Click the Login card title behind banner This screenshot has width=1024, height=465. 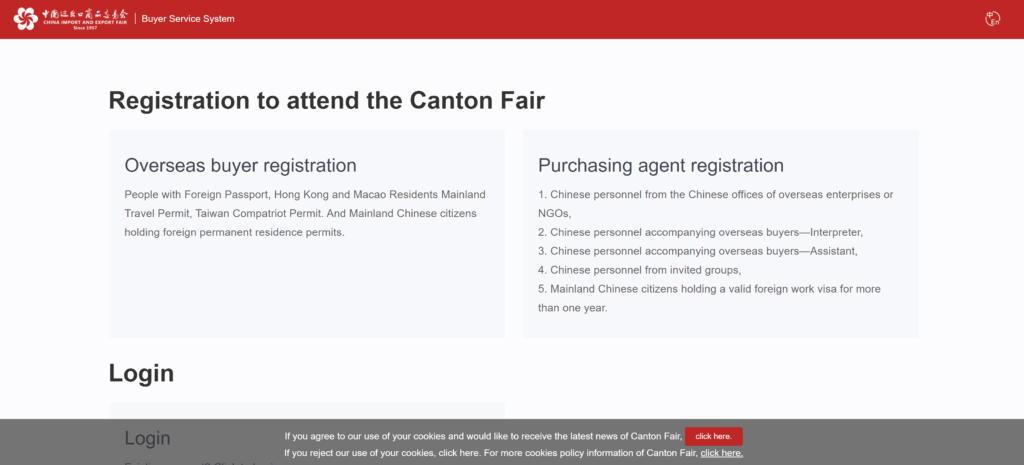coord(147,438)
